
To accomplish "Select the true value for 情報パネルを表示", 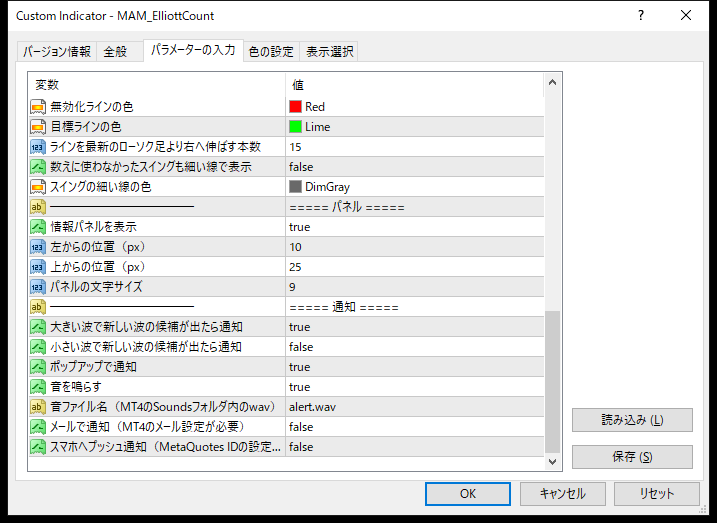I will [300, 227].
